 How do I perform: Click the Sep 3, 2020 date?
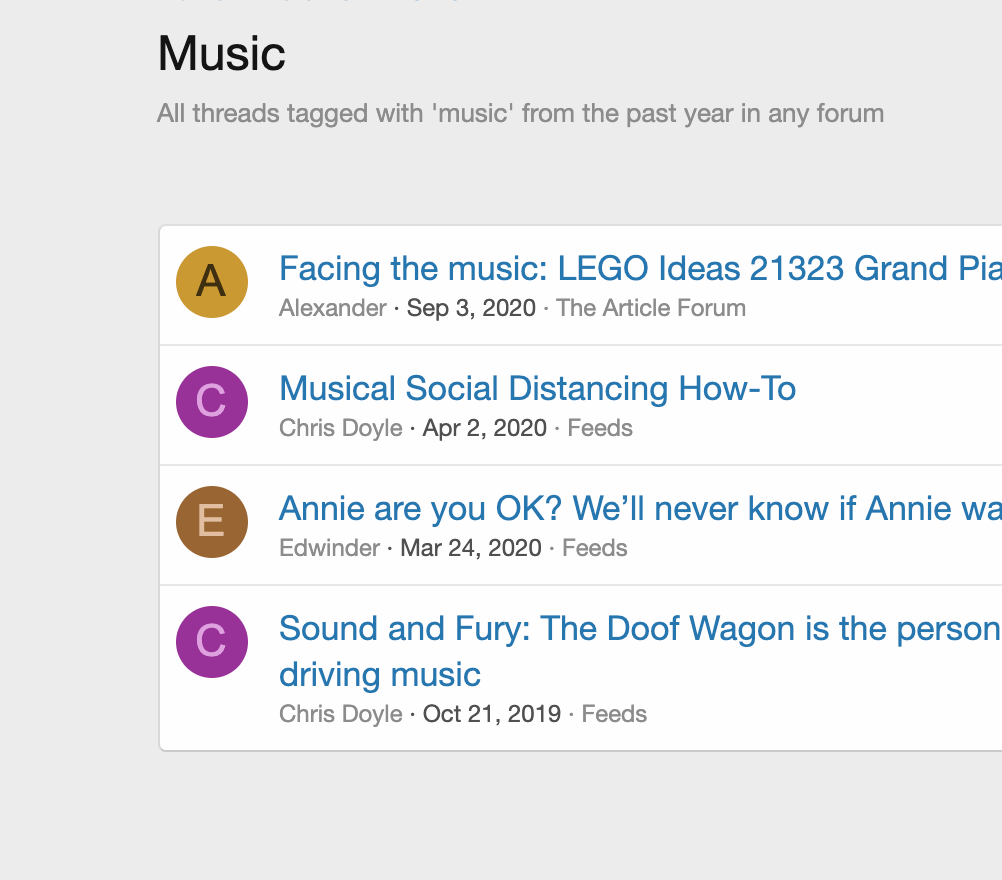471,308
